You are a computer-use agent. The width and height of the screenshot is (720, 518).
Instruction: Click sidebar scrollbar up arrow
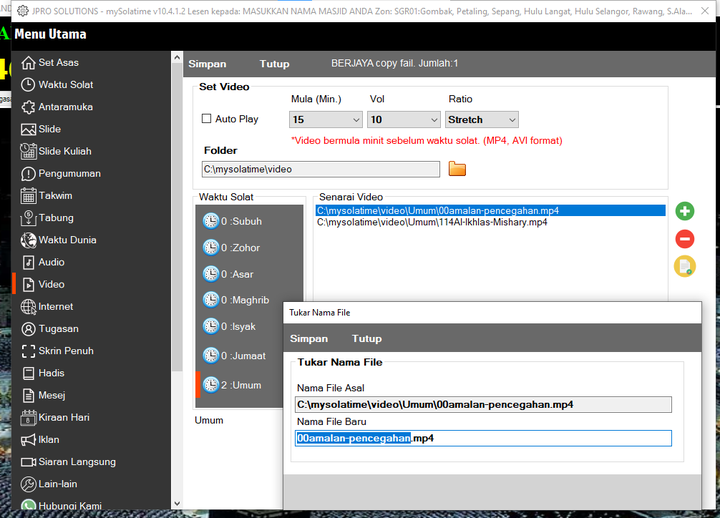coord(177,57)
